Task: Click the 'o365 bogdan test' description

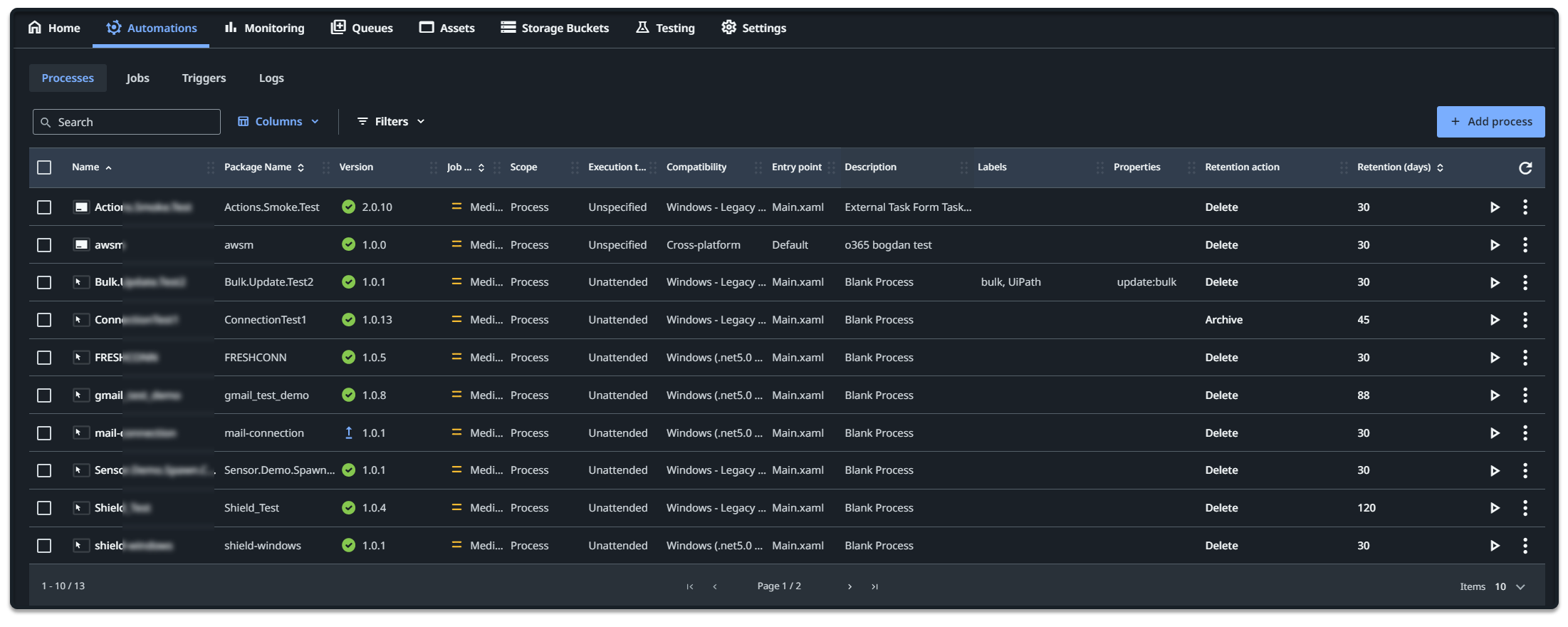Action: (x=888, y=245)
